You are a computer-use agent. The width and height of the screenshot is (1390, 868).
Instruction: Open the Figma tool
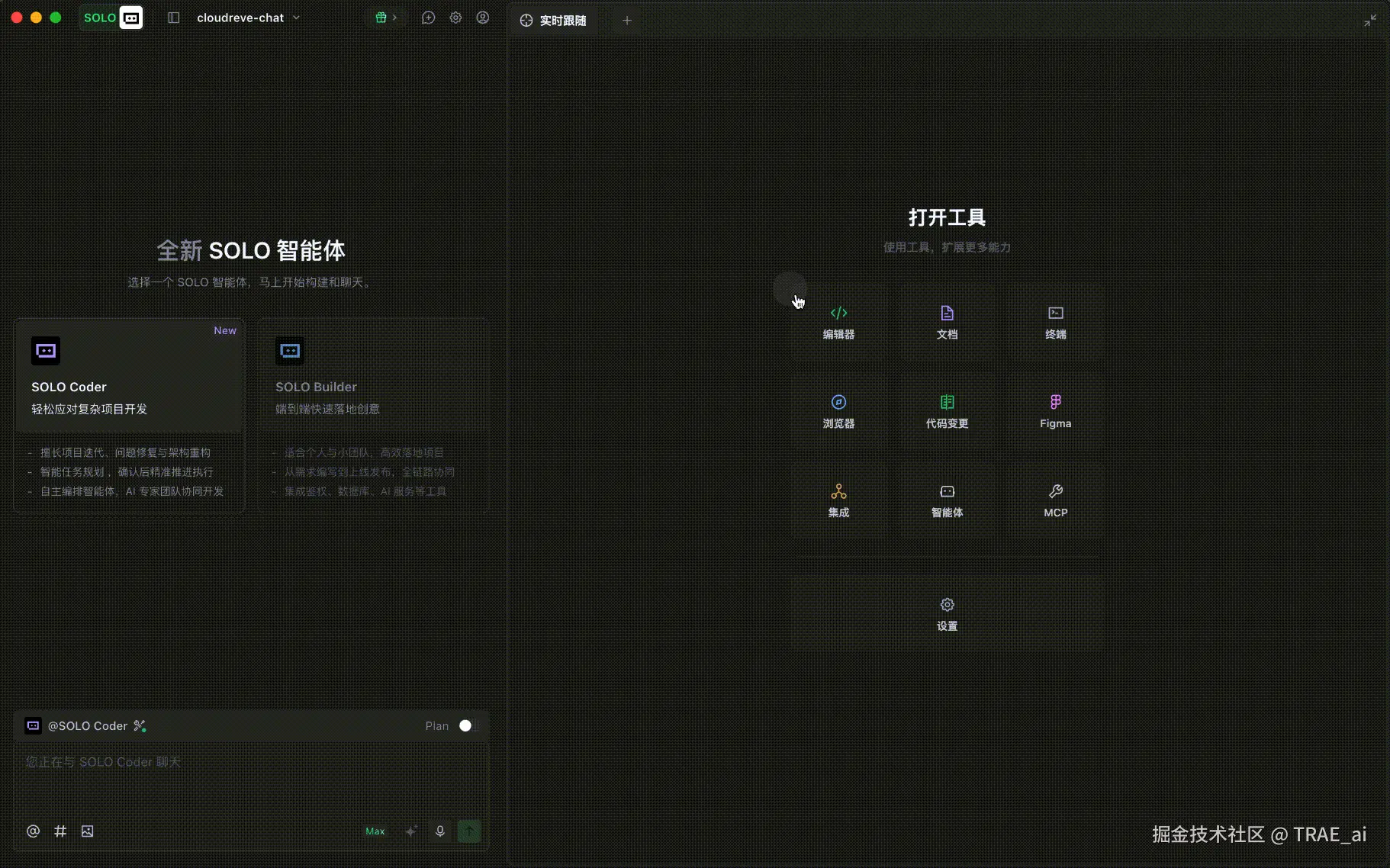click(1056, 412)
